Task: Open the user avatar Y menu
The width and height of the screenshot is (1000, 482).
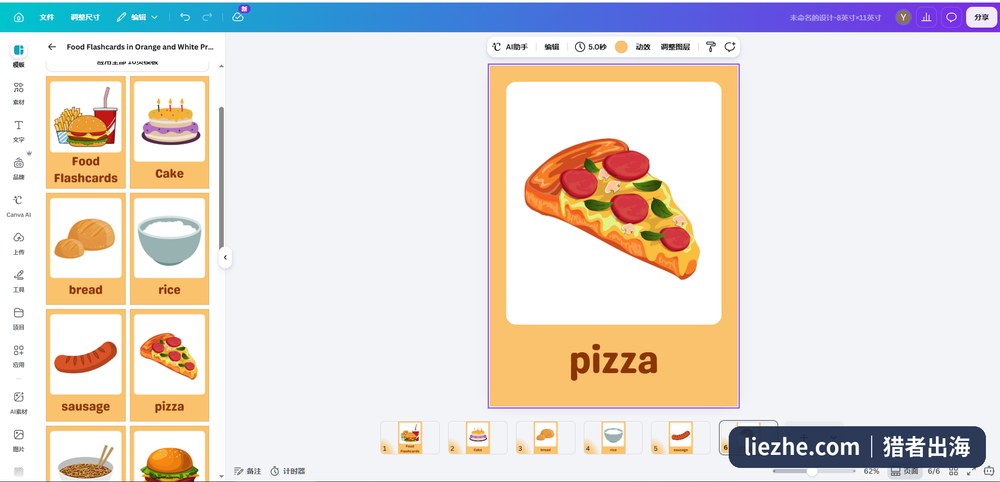Action: coord(903,17)
